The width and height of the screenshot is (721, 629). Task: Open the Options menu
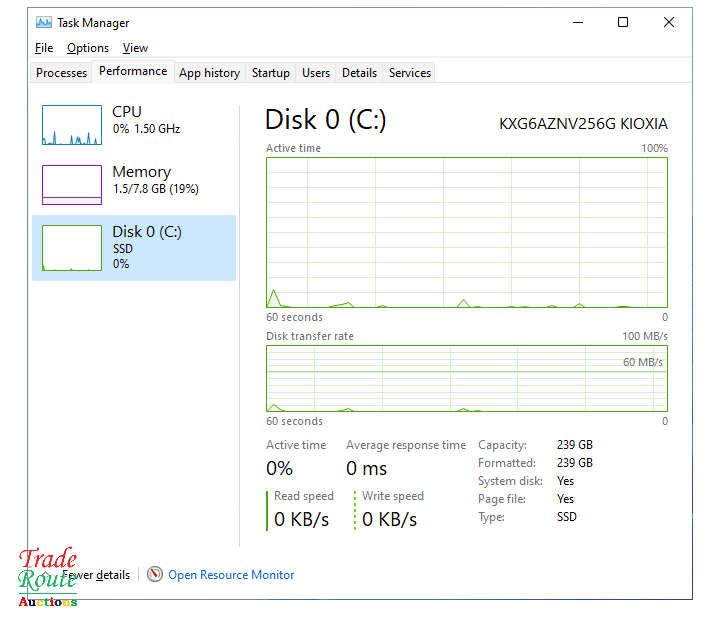[88, 48]
